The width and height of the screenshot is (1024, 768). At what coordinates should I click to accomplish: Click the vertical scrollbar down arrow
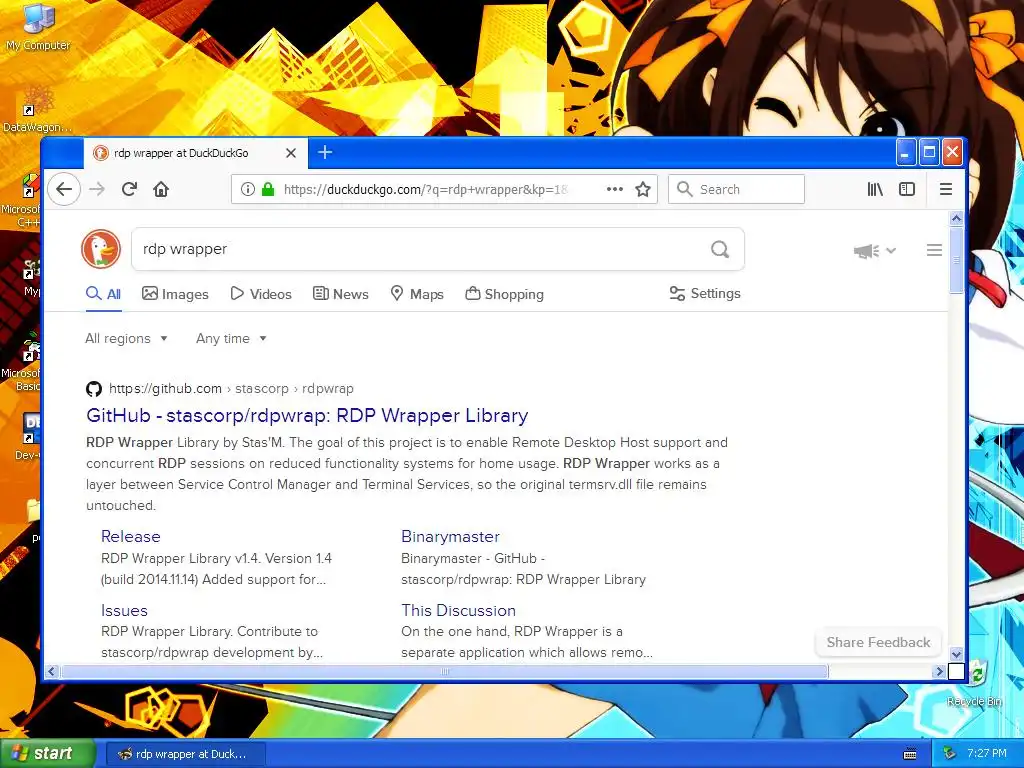(956, 654)
